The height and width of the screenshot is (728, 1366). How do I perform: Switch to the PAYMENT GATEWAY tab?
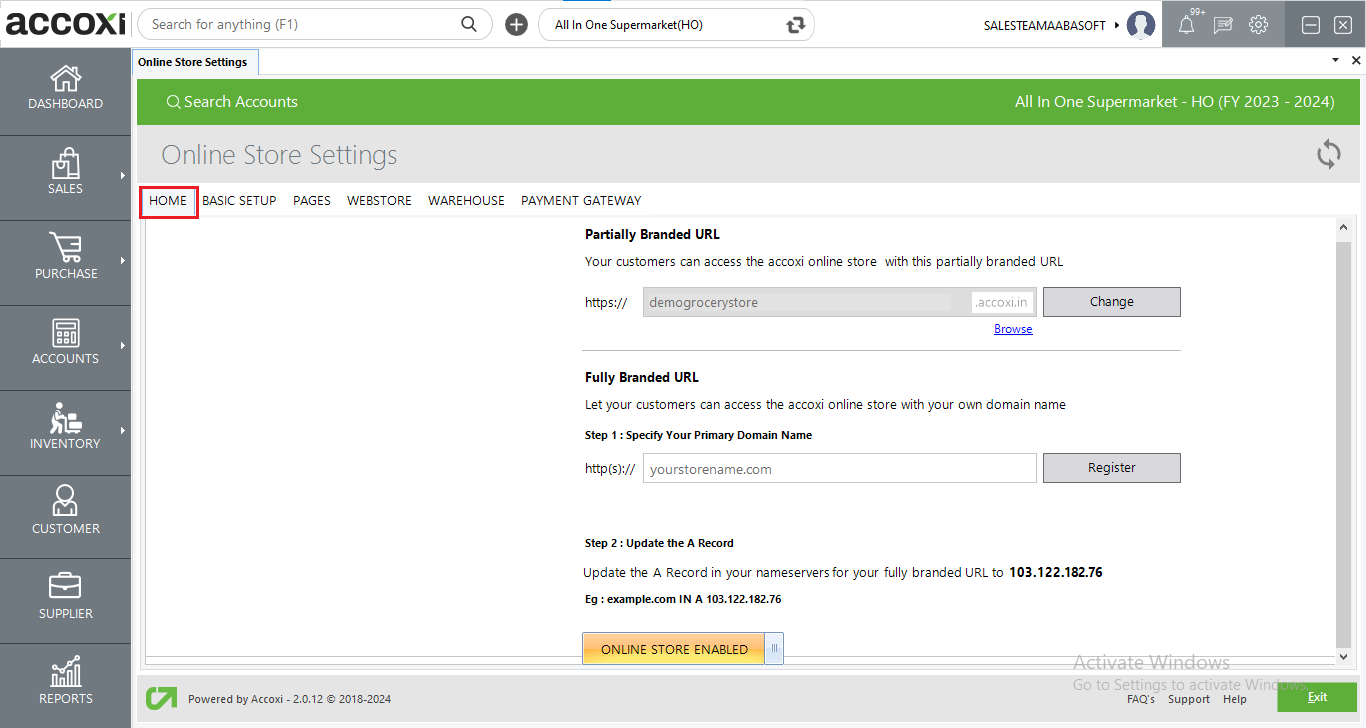pyautogui.click(x=581, y=200)
